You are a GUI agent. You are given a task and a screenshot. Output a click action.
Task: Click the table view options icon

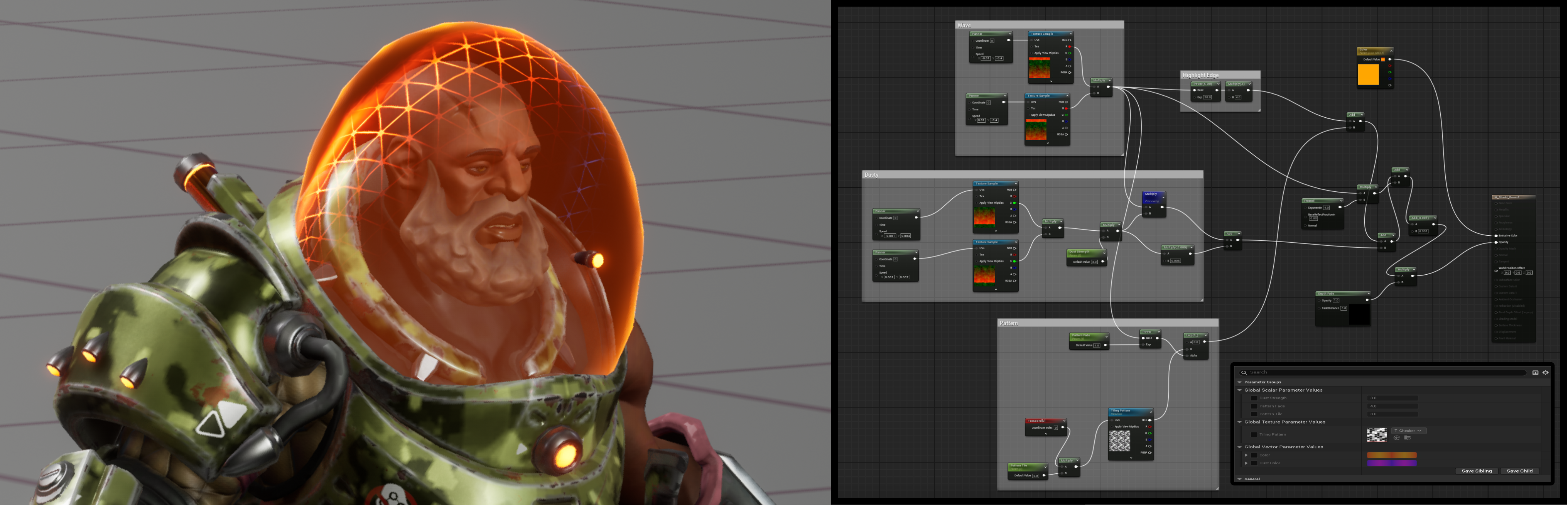pos(1535,372)
